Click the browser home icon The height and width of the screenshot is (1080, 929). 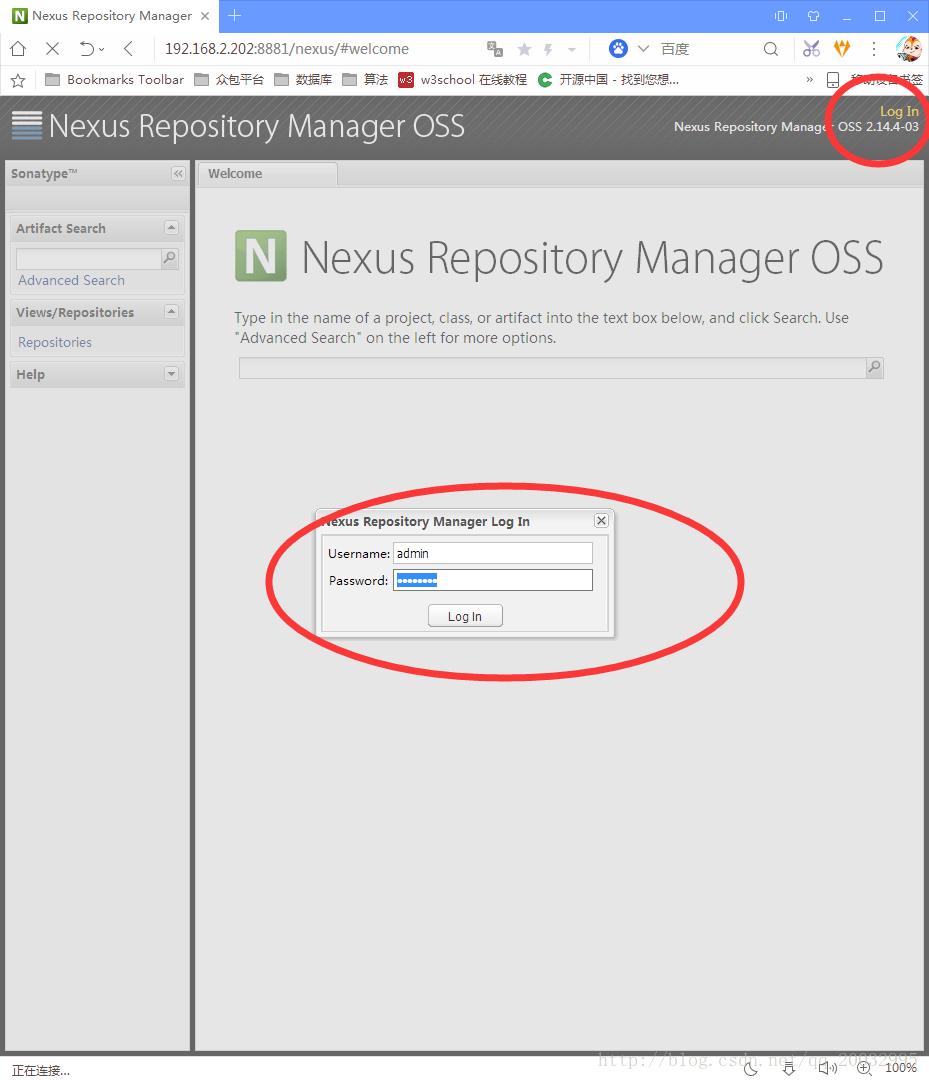tap(18, 49)
